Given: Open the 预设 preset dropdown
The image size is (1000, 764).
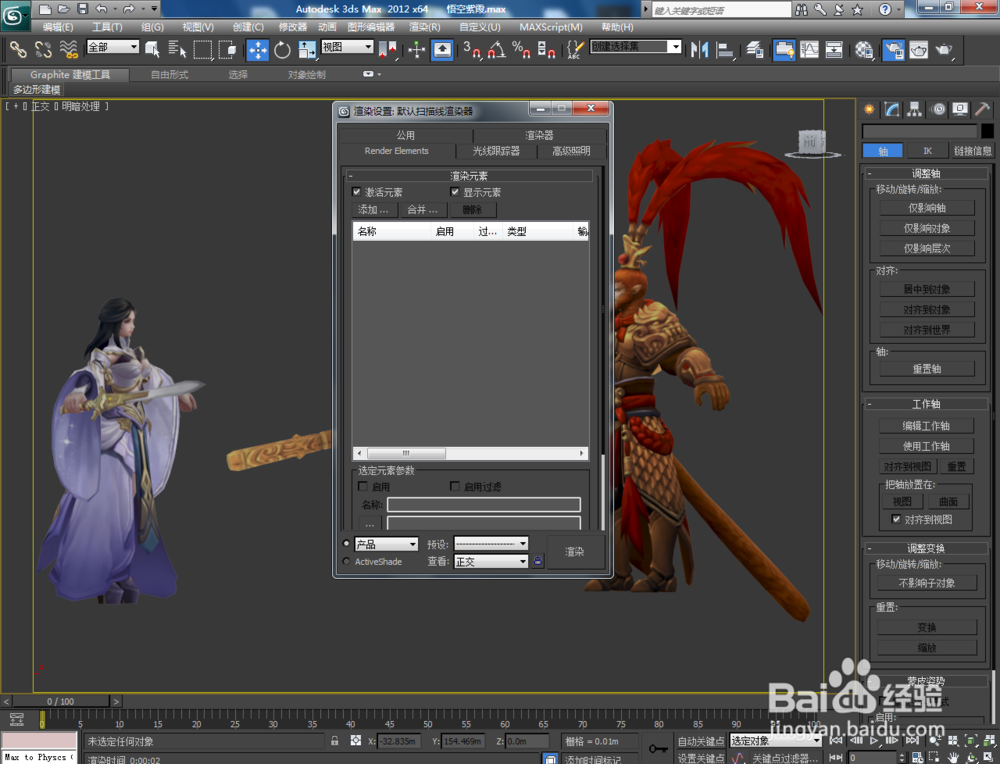Looking at the screenshot, I should click(x=491, y=544).
